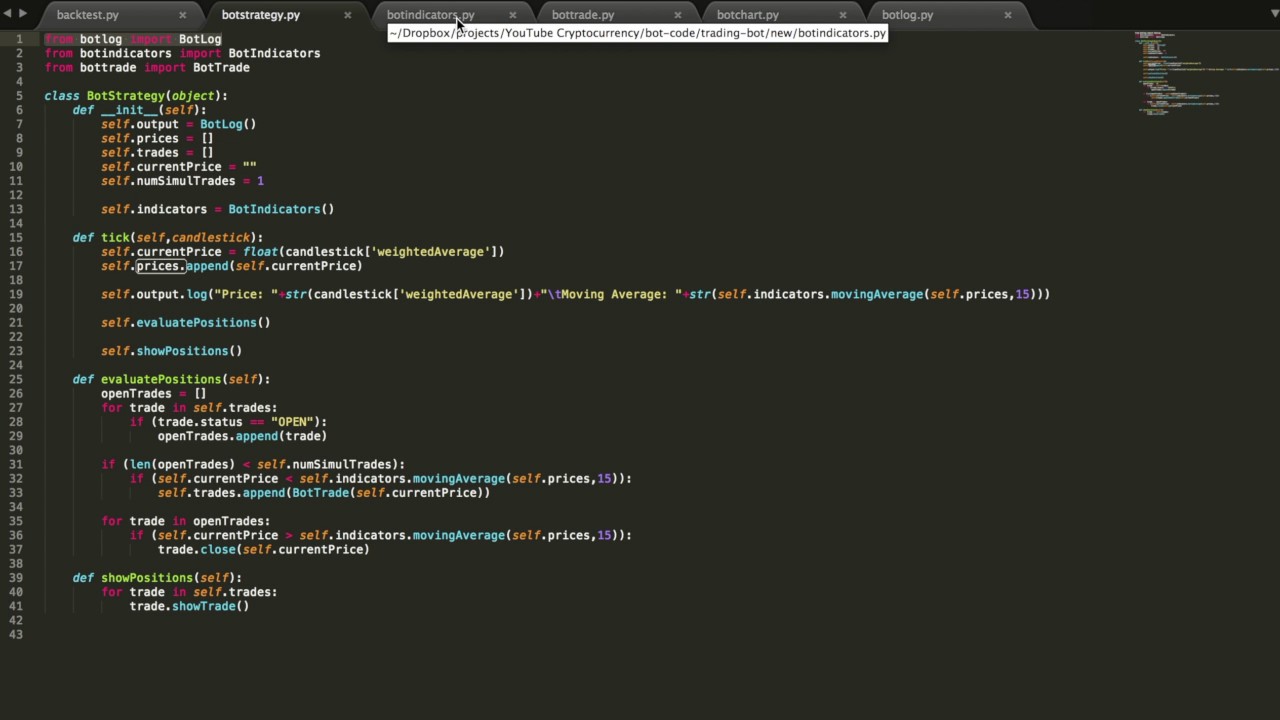Click the 'from bottrade import BotTrade' line
1280x720 pixels.
tap(147, 68)
